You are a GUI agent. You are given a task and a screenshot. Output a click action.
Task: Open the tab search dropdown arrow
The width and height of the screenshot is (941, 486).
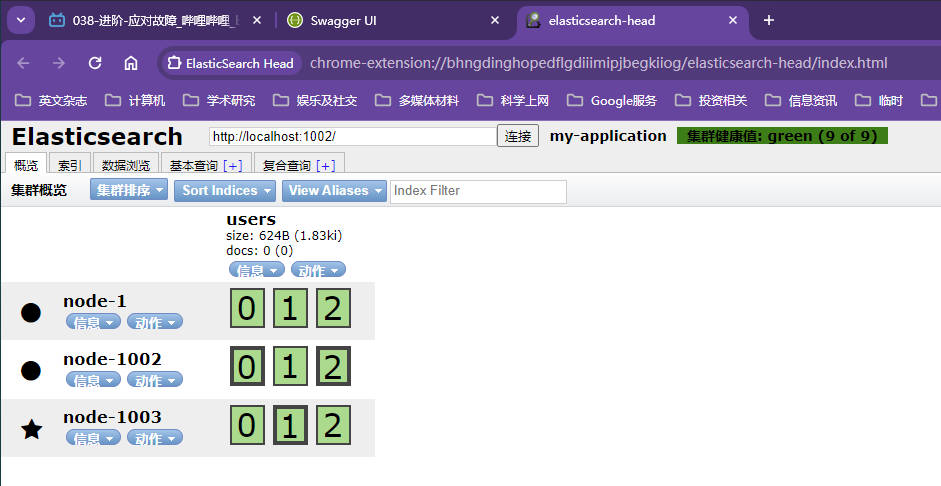point(21,20)
